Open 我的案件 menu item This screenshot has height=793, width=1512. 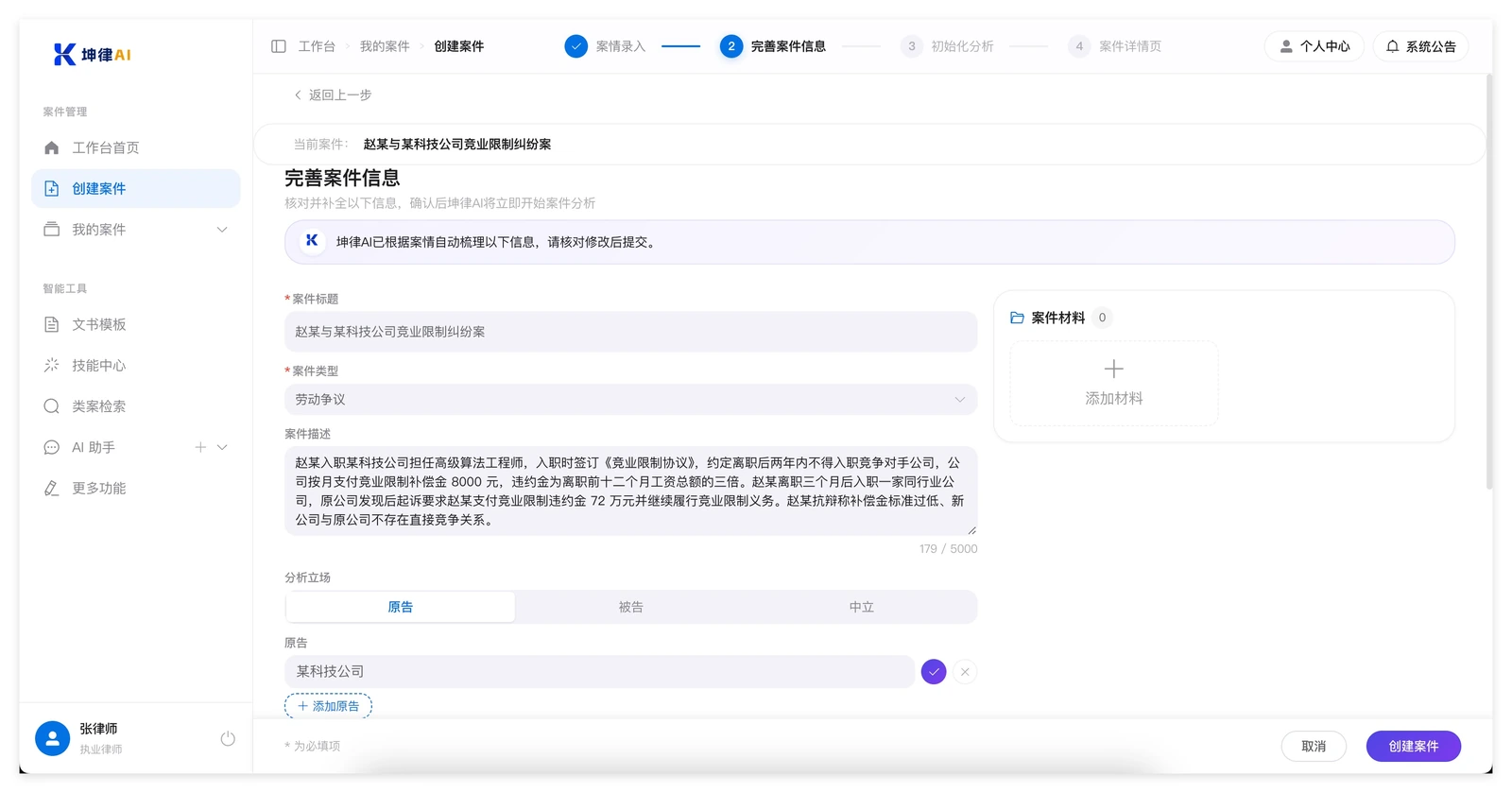pos(136,230)
